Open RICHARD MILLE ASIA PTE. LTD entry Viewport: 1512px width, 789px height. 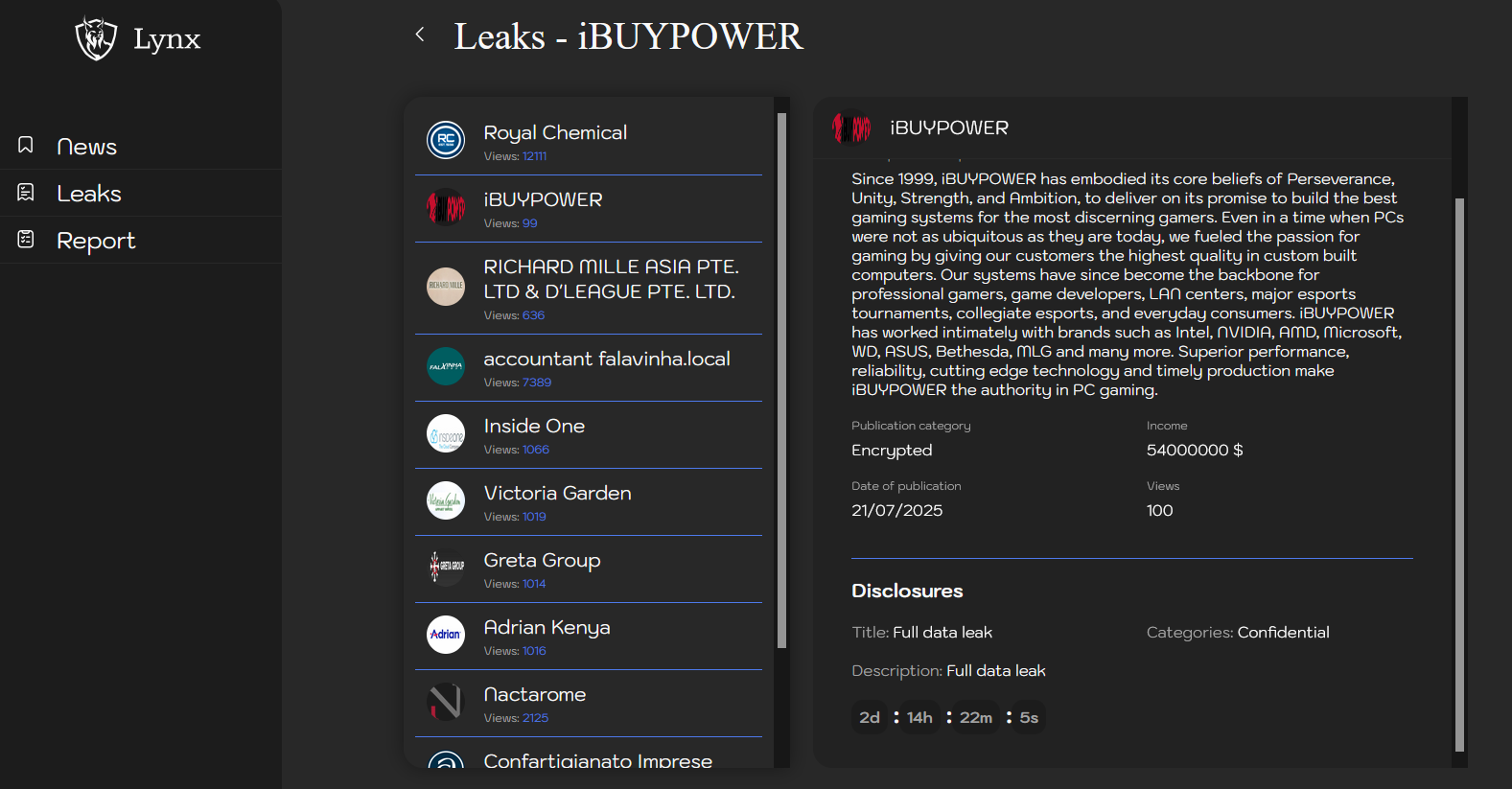[x=589, y=289]
